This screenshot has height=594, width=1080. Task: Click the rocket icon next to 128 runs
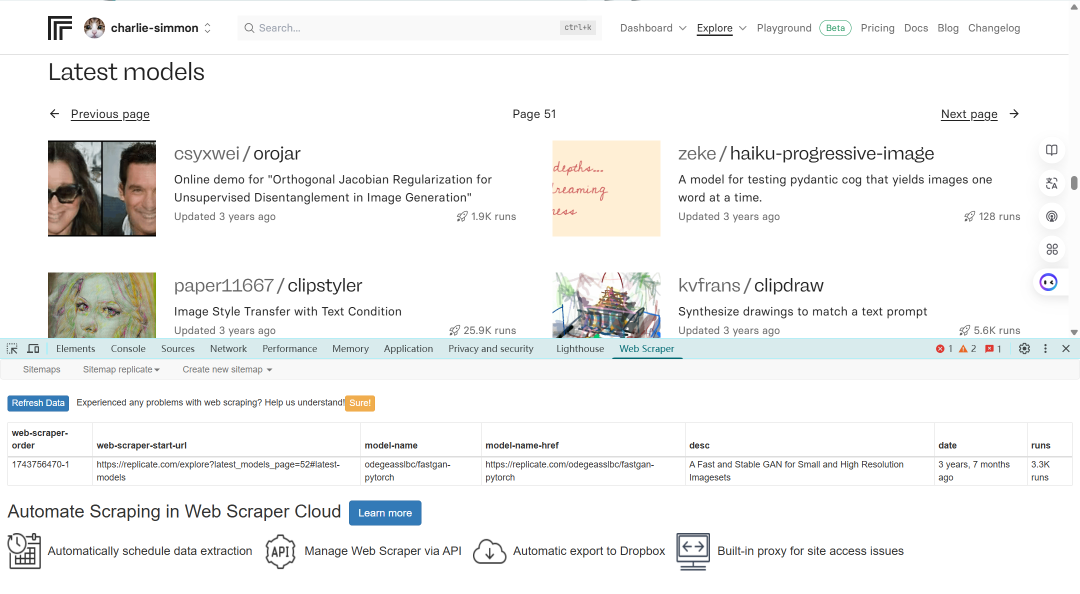coord(970,216)
